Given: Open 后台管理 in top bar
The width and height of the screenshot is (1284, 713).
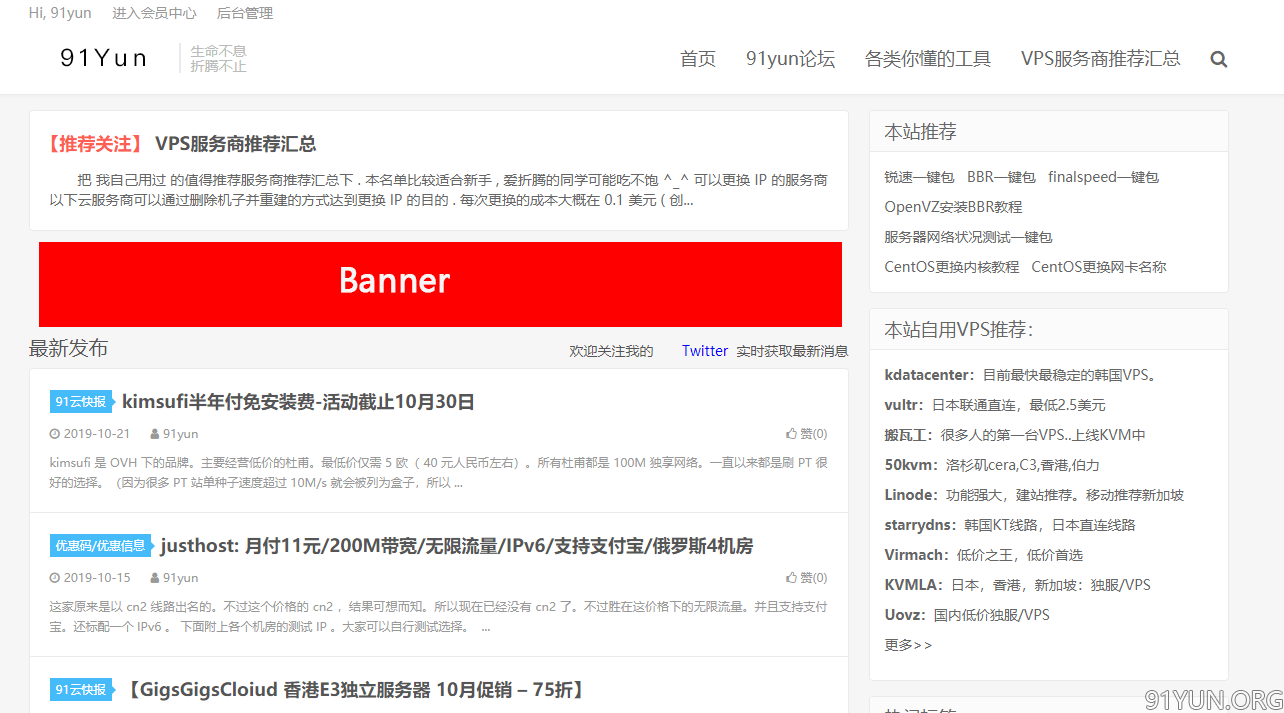Looking at the screenshot, I should click(245, 13).
